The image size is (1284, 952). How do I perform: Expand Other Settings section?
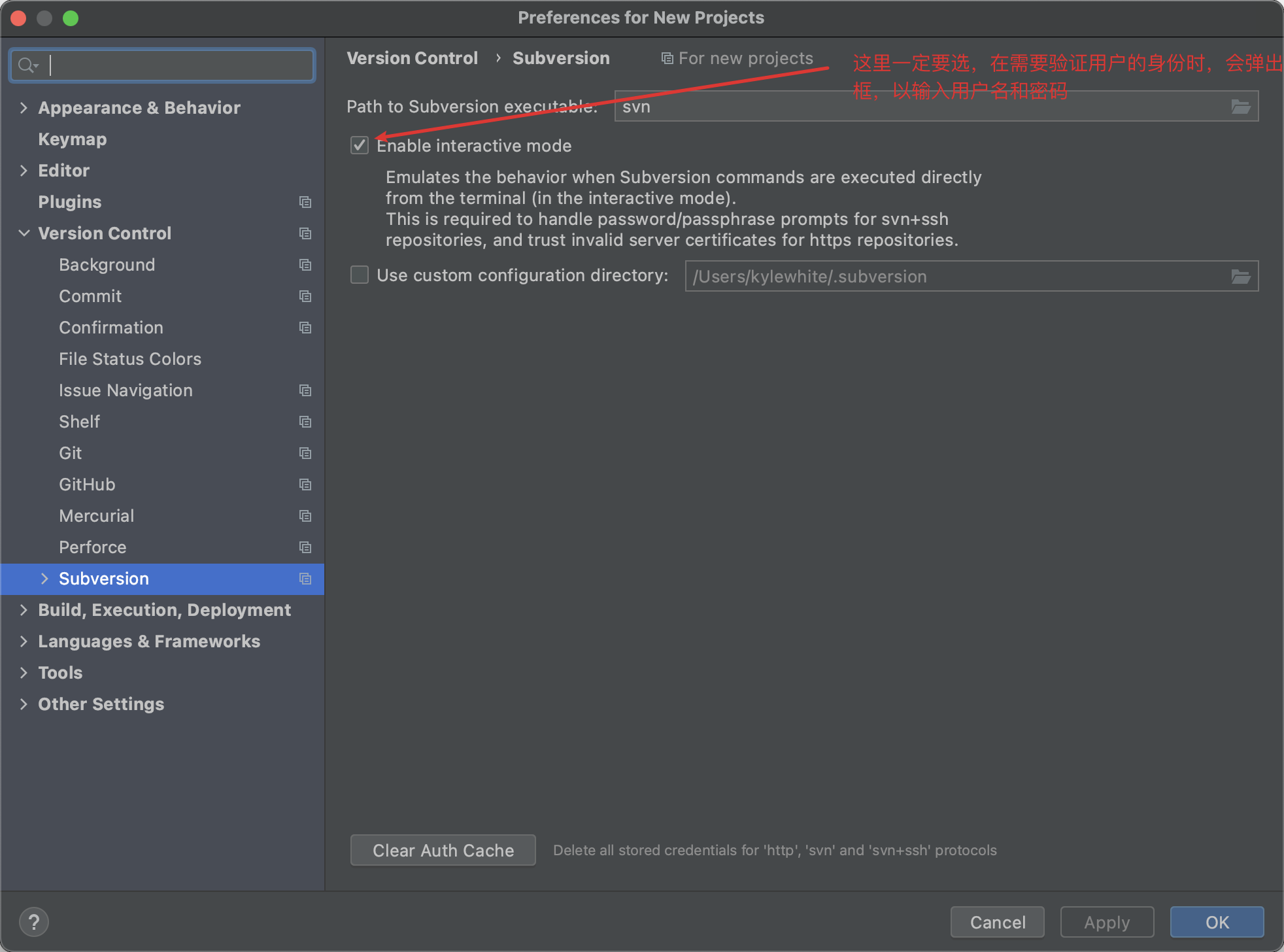point(24,704)
